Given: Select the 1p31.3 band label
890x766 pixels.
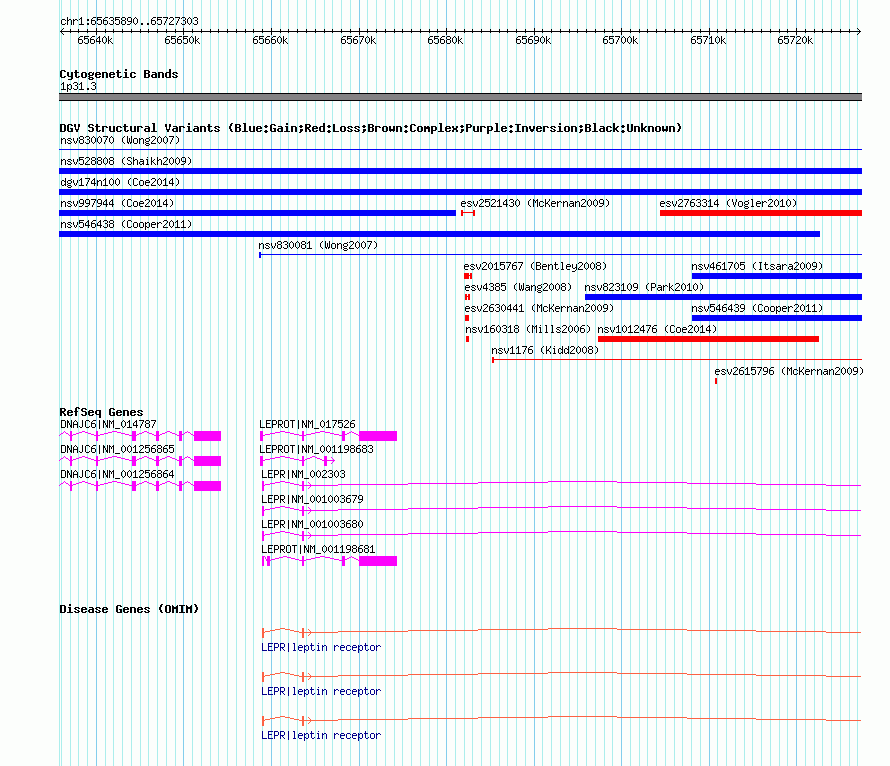Looking at the screenshot, I should (x=78, y=86).
